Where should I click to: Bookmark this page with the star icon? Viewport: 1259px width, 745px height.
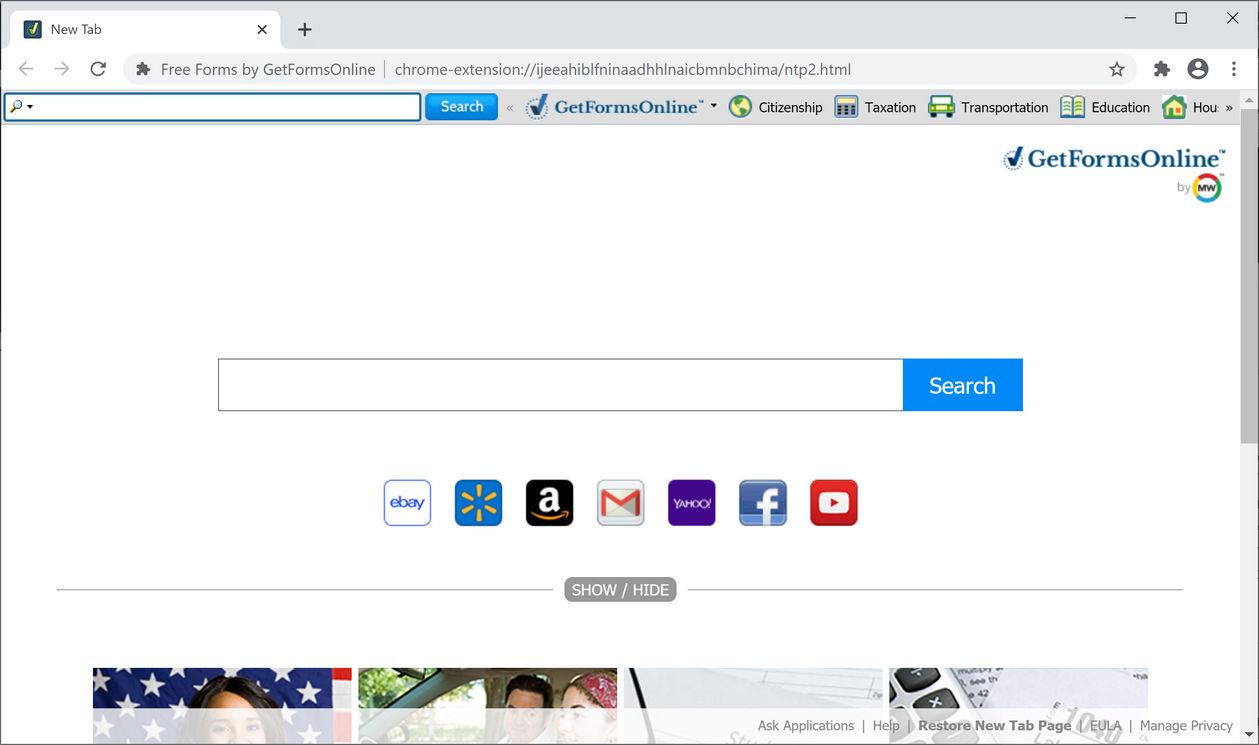(1117, 69)
